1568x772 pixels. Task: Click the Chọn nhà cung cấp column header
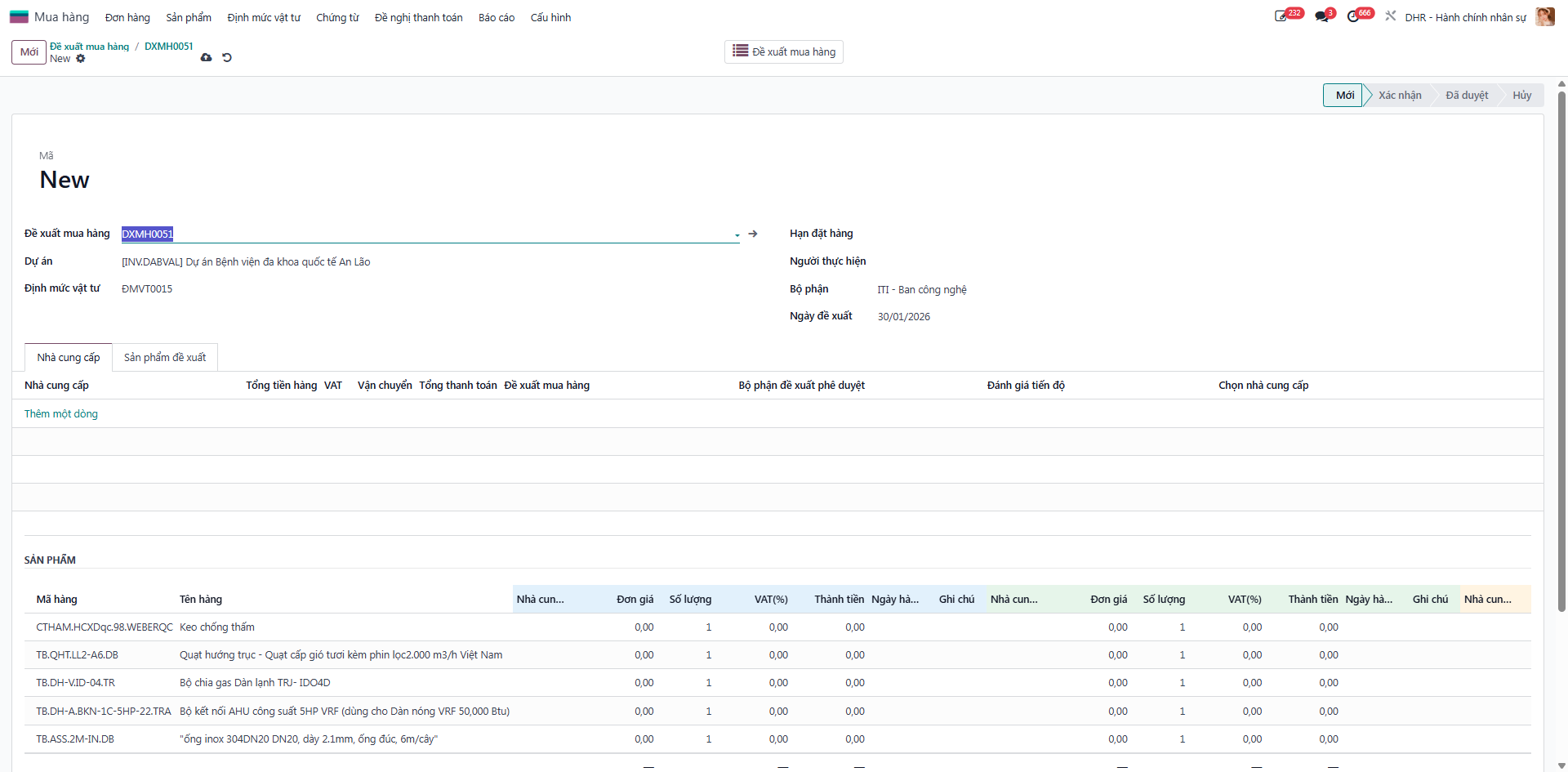1263,386
